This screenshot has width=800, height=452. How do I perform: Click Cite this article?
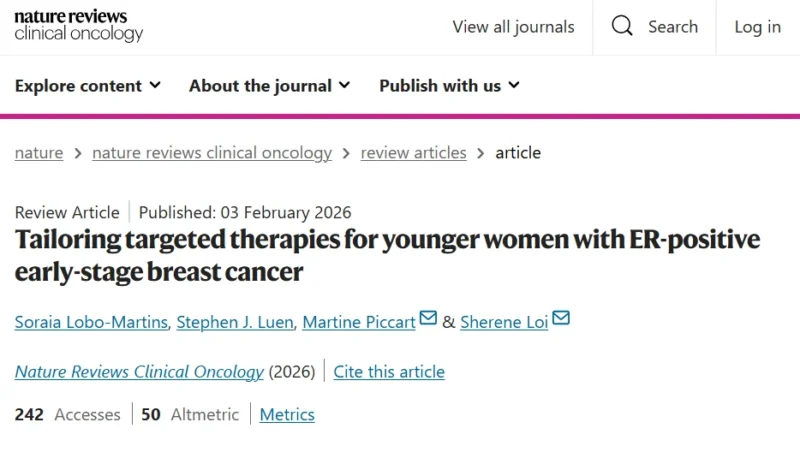389,372
